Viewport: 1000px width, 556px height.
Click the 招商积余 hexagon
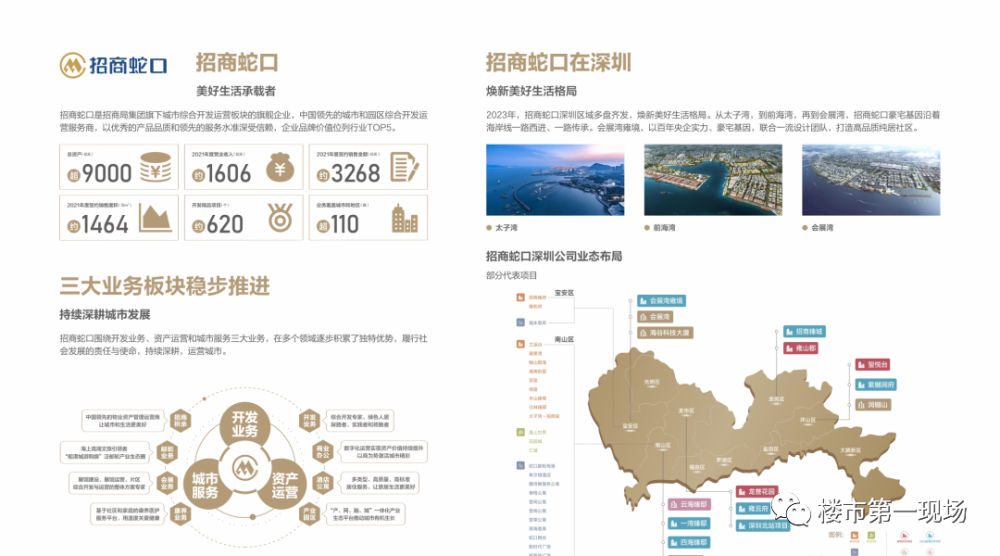(180, 420)
